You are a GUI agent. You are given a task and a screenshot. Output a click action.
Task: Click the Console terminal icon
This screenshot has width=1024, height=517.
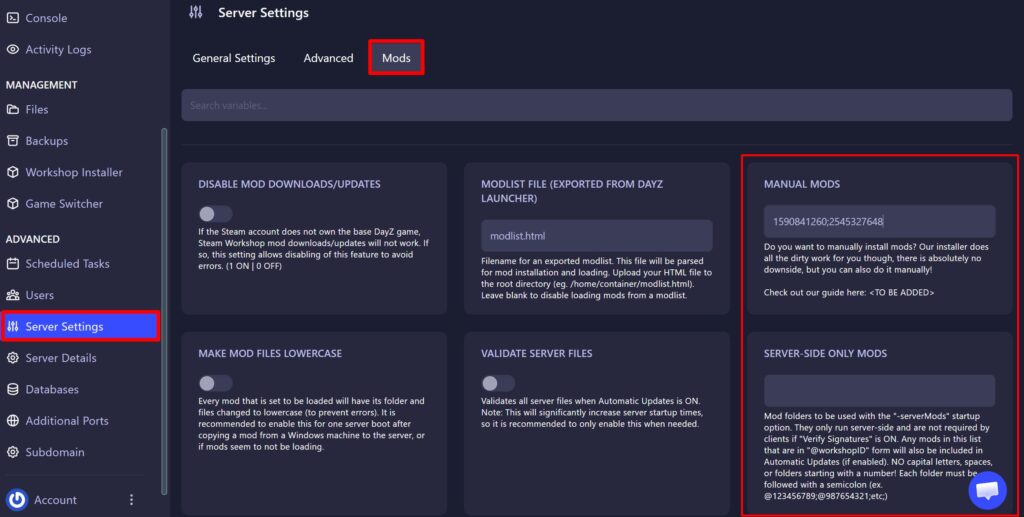13,18
